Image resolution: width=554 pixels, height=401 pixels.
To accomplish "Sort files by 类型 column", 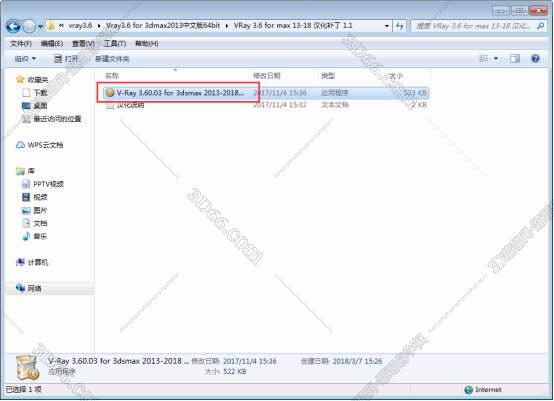I will [328, 76].
